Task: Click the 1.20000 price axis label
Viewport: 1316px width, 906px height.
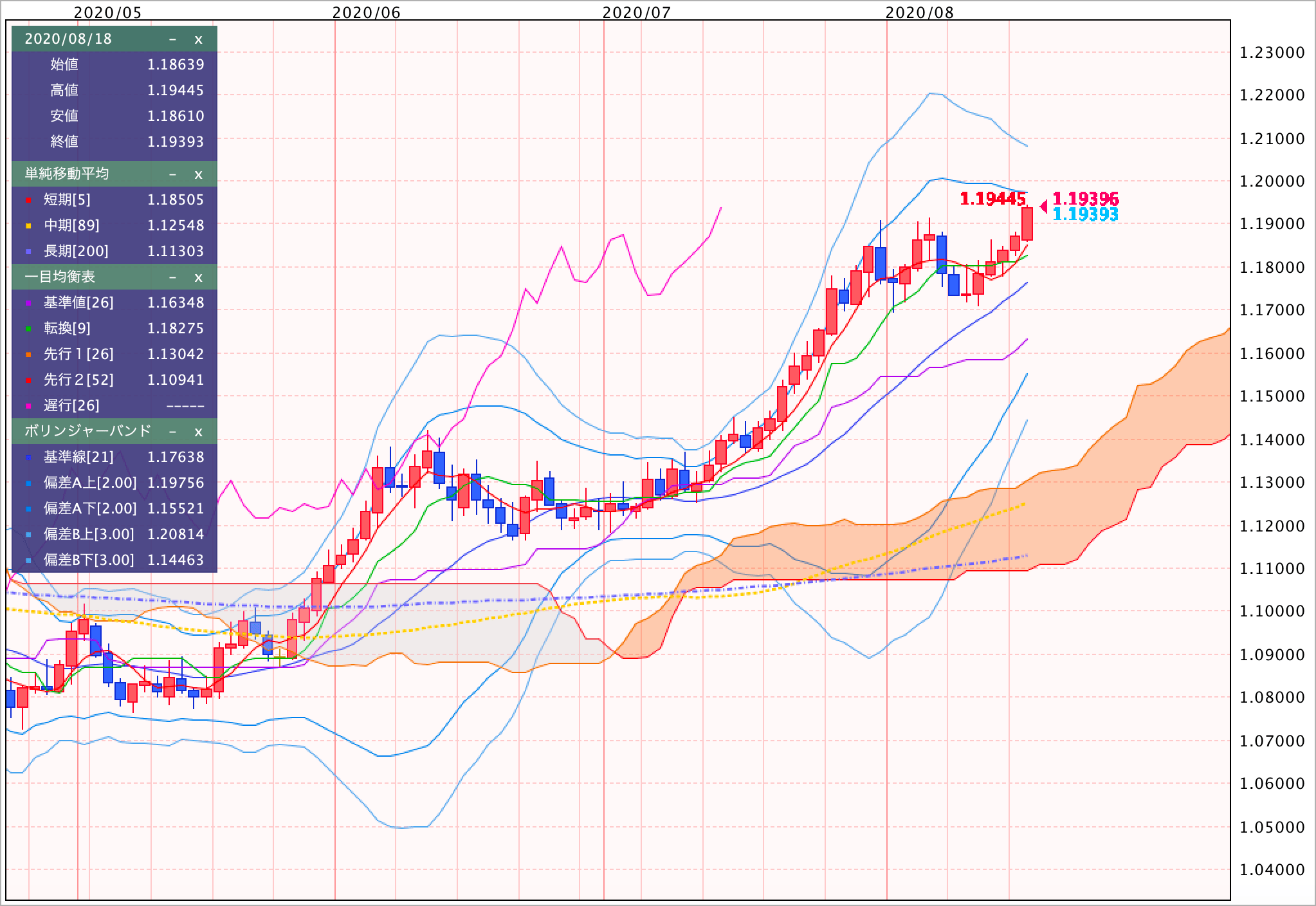Action: (1272, 181)
